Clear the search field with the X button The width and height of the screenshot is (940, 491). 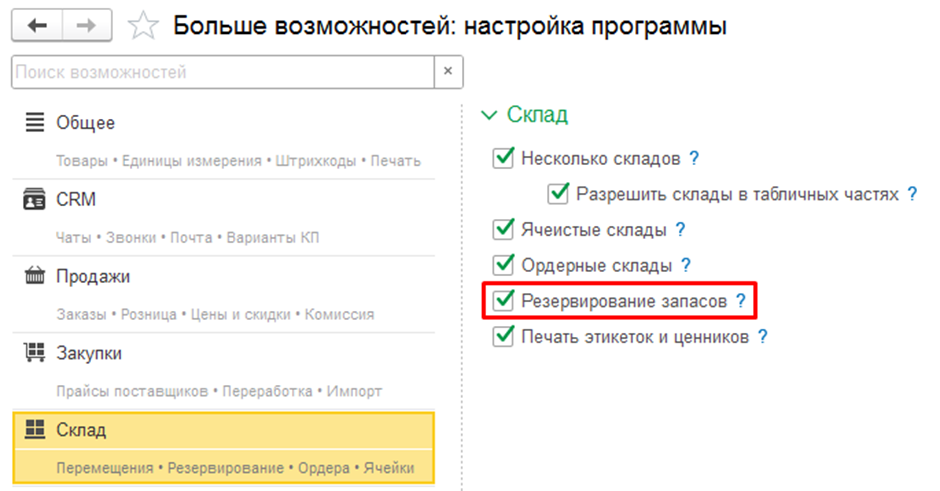tap(448, 71)
